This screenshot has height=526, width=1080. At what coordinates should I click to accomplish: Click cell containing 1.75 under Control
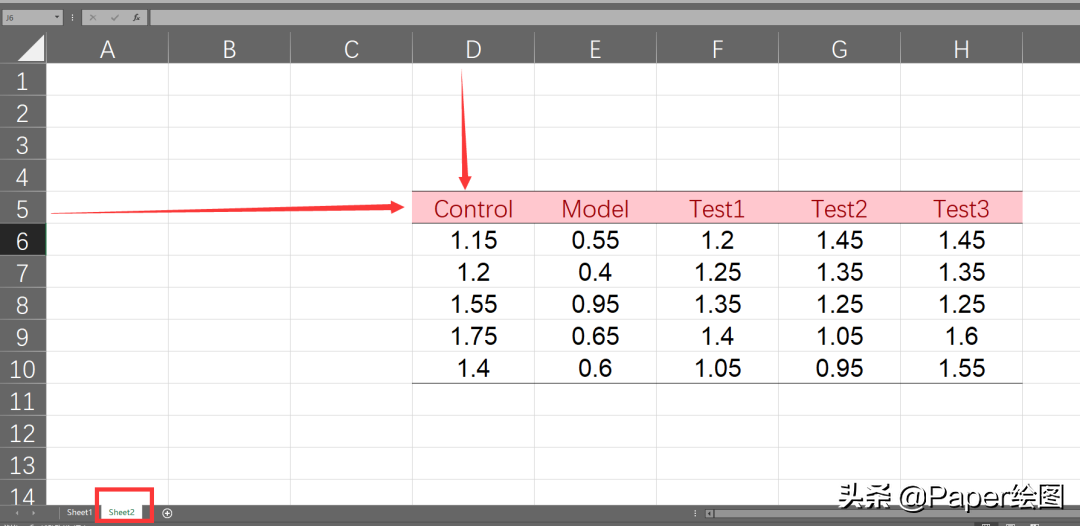coord(473,337)
